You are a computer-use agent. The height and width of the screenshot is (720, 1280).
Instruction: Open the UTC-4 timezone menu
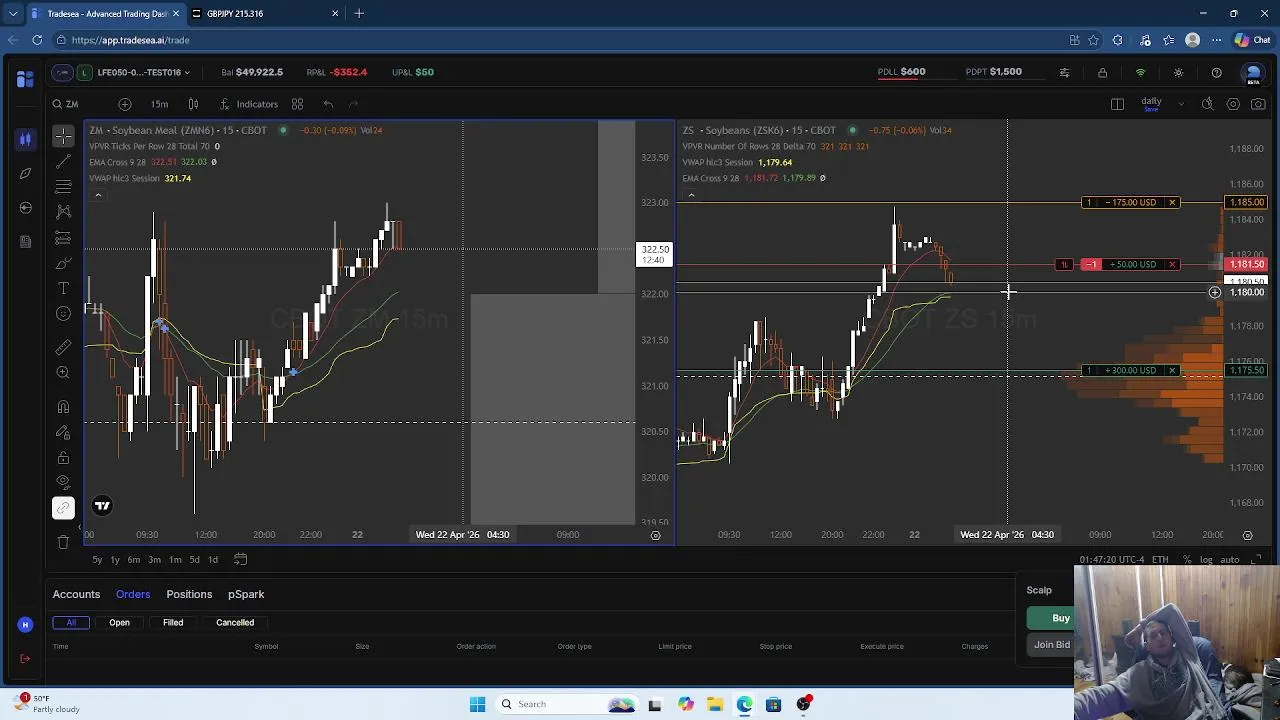tap(1111, 560)
